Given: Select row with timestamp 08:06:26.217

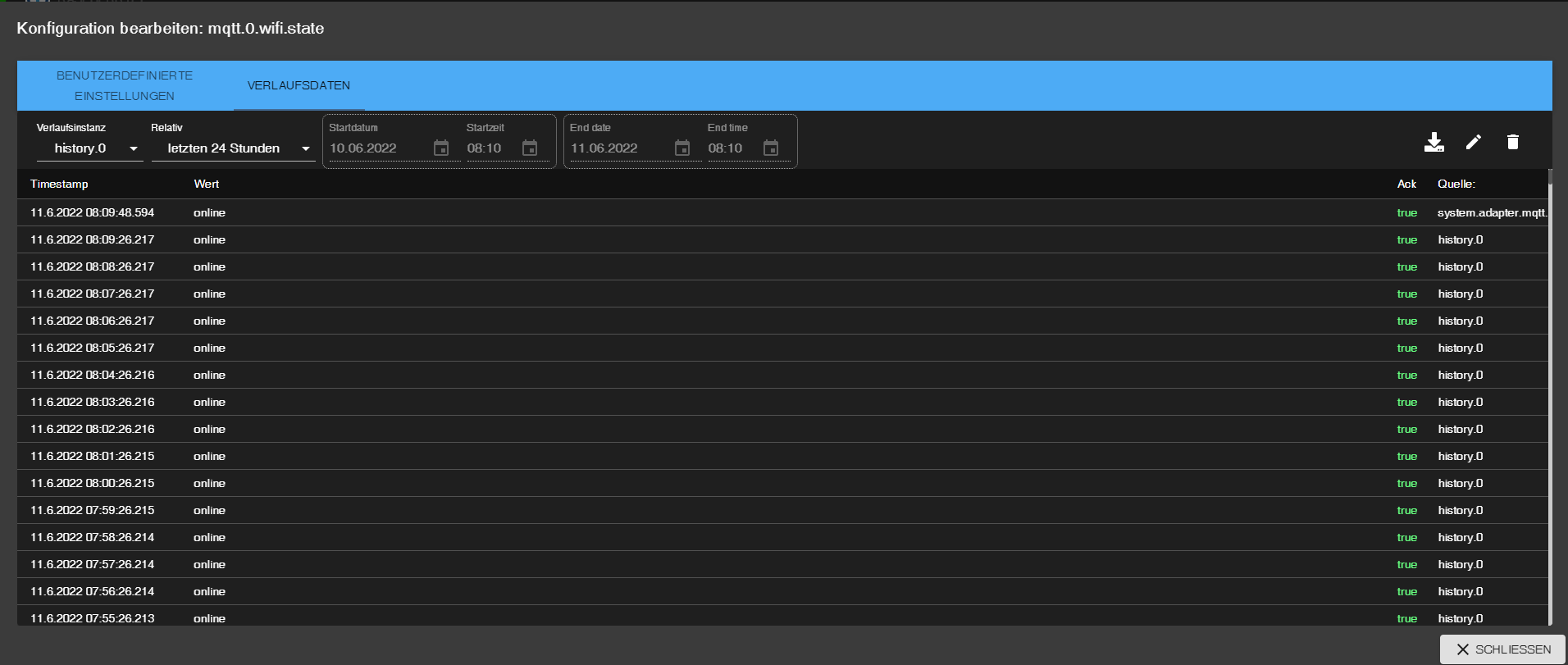Looking at the screenshot, I should (x=782, y=321).
